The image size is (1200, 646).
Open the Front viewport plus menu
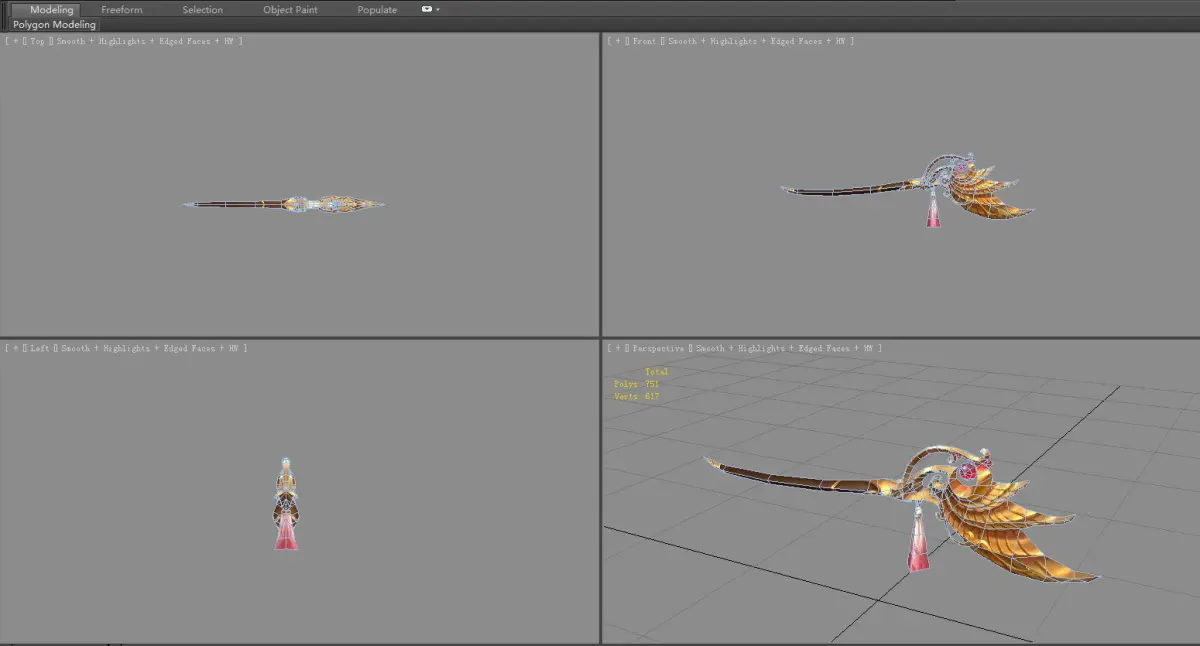(617, 41)
